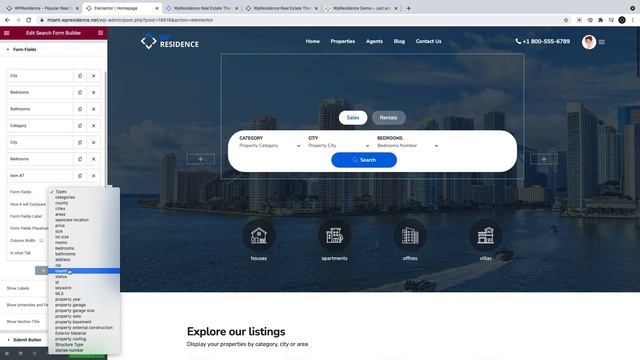The image size is (640, 360).
Task: Switch to the 'WpResidence Demo' browser tab
Action: point(361,8)
